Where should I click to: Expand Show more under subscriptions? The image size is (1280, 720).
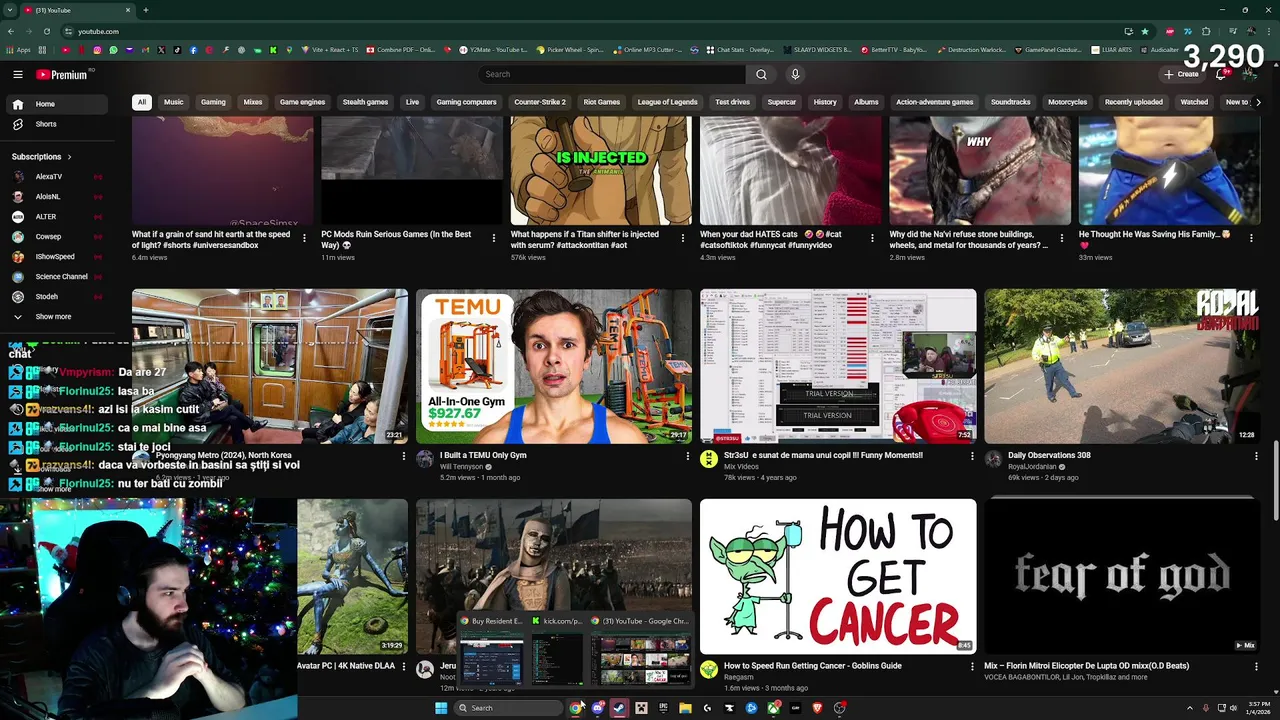(x=54, y=317)
